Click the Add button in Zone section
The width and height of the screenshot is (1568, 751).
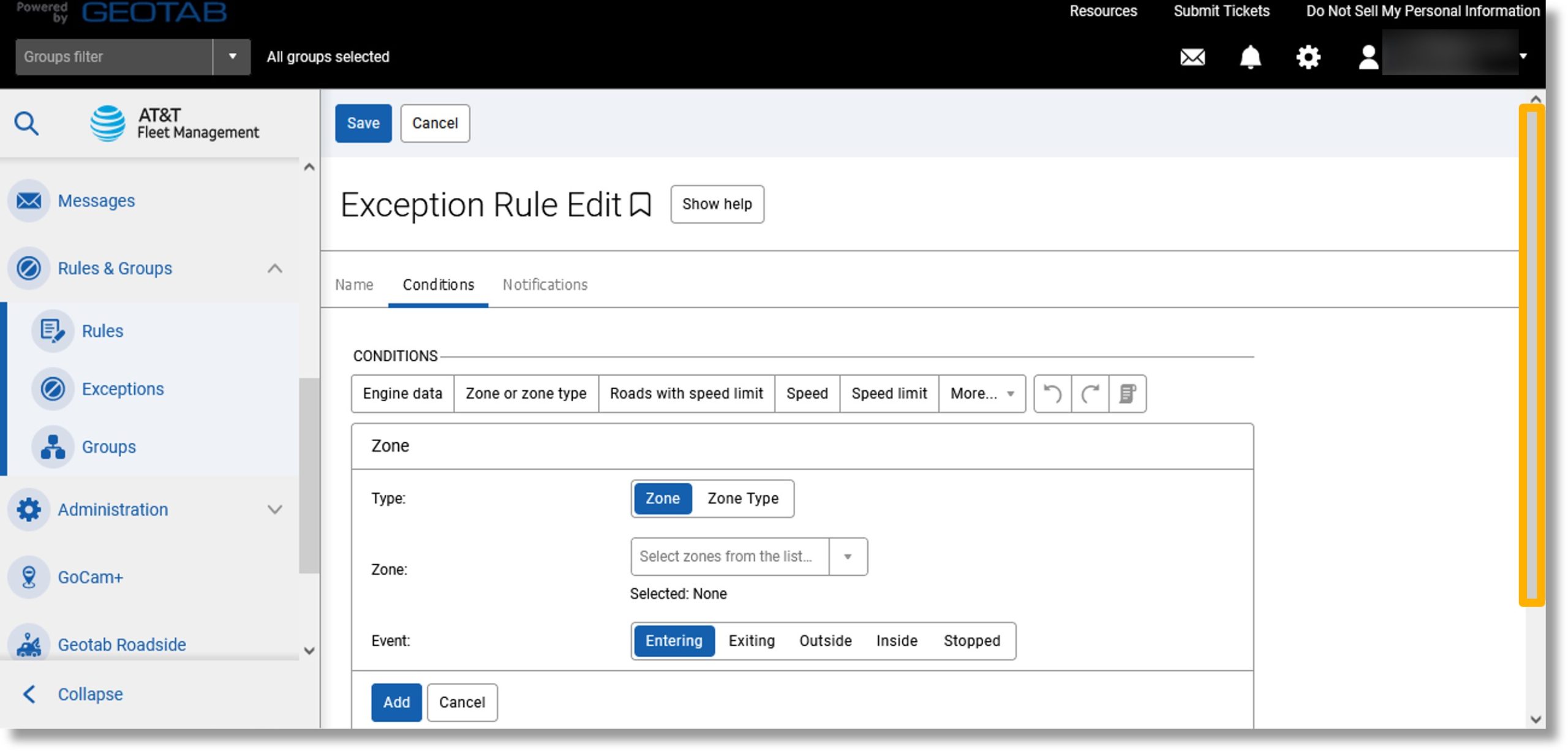tap(396, 702)
